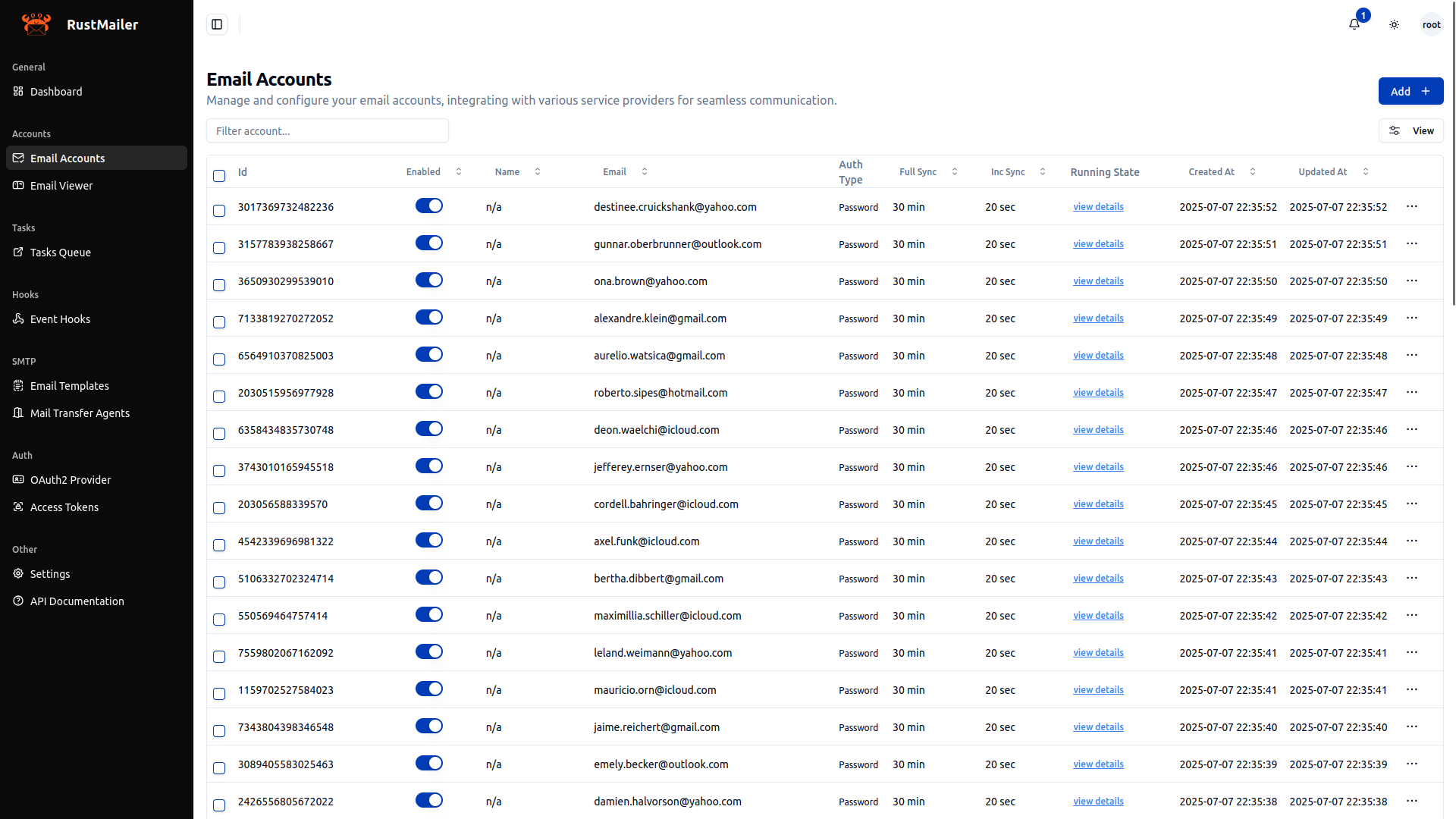Disable account gunnar.oberbrunner@outlook.com toggle

coord(428,243)
